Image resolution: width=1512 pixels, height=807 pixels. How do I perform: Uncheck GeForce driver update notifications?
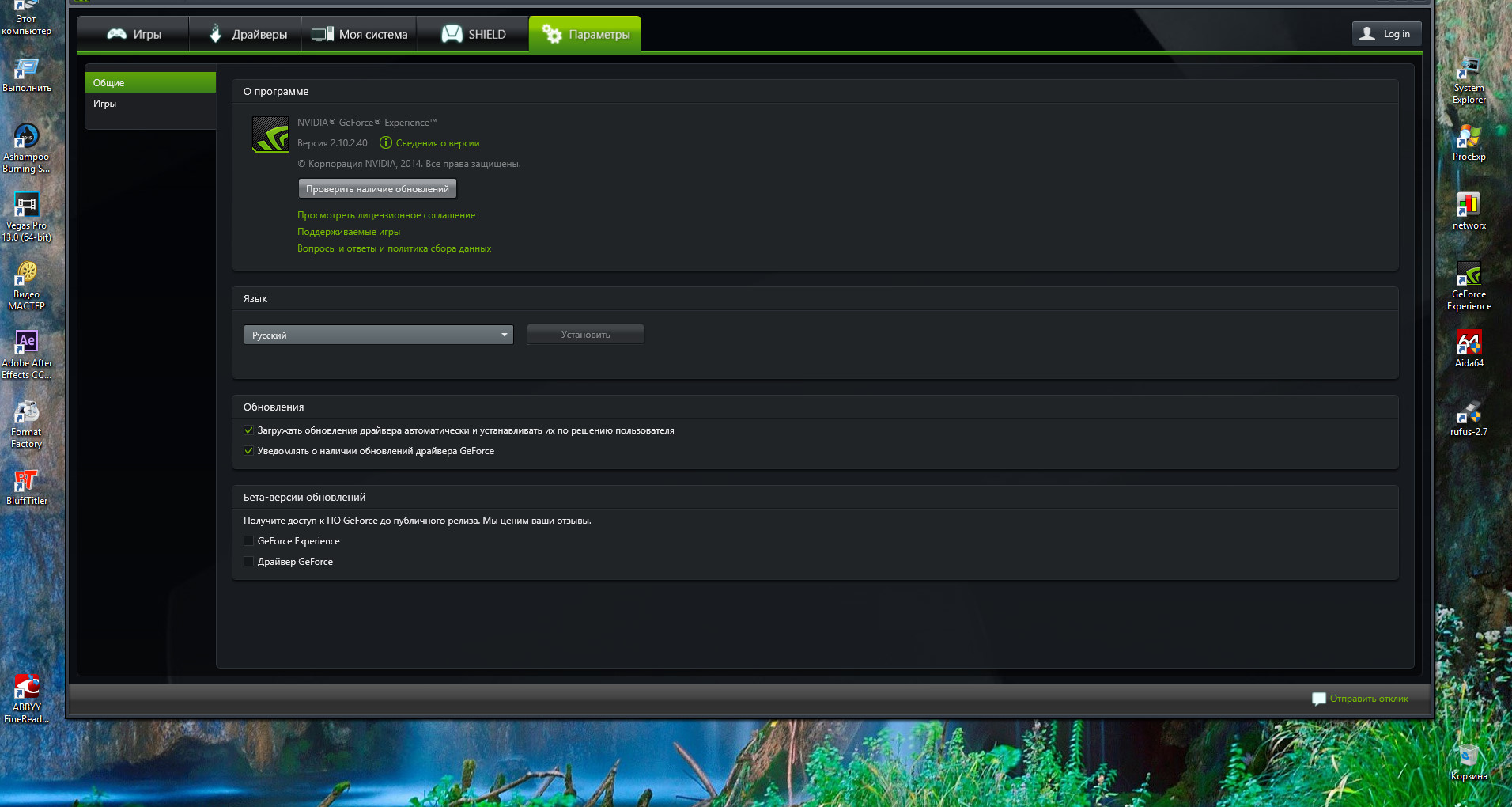249,451
